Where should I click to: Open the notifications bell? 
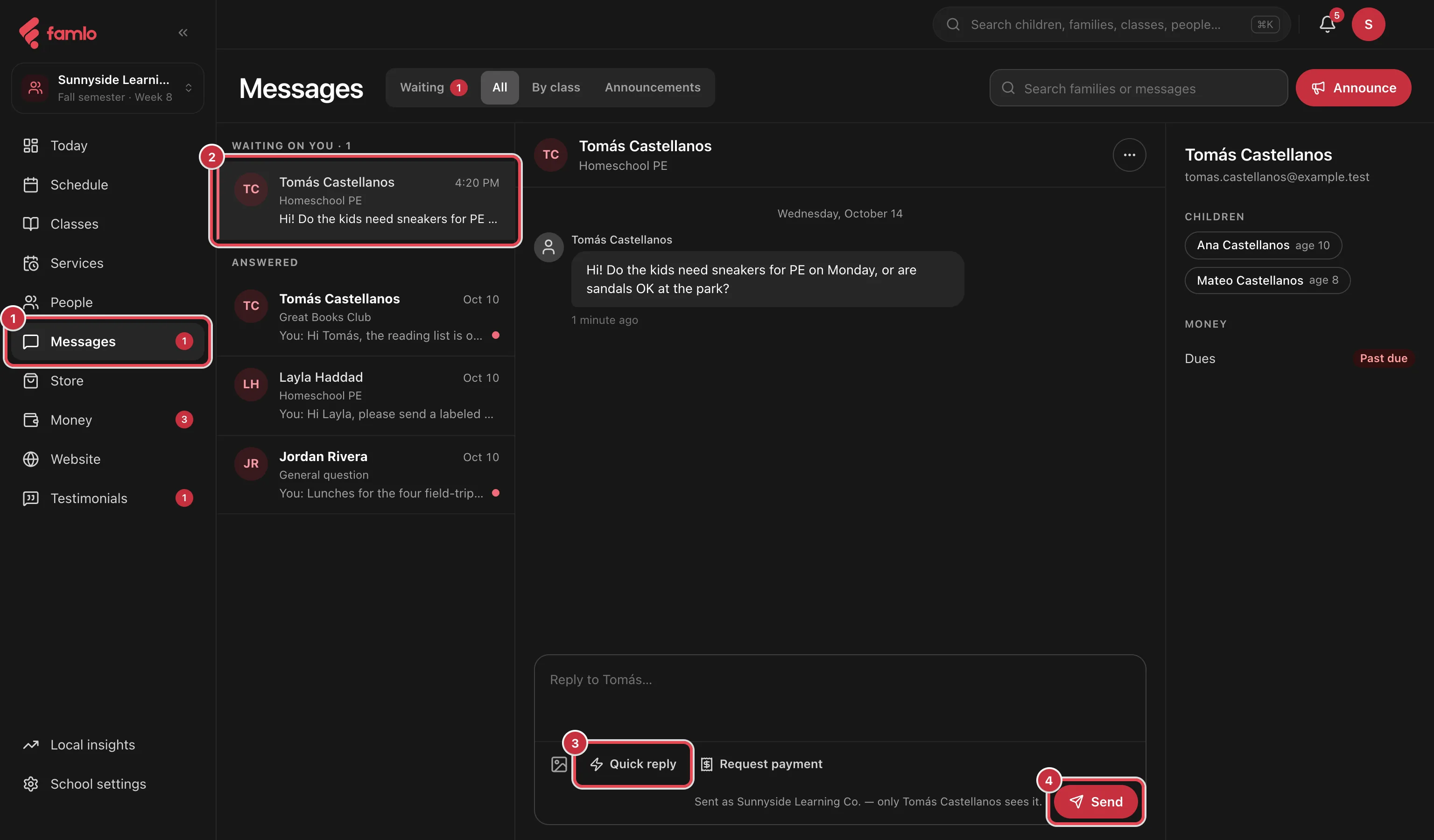(x=1328, y=24)
